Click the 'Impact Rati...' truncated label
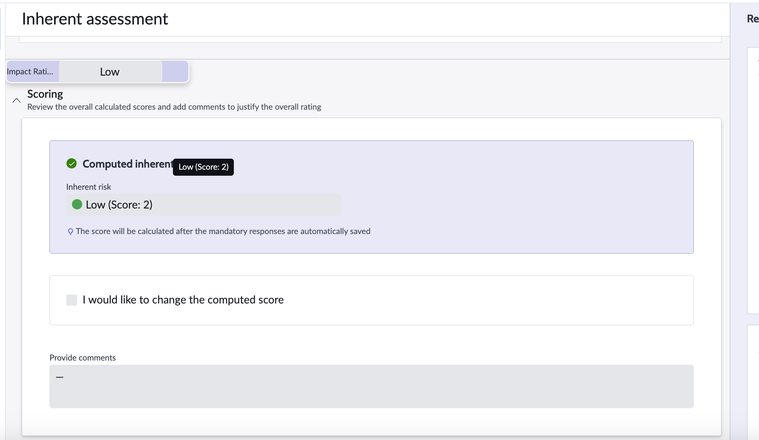The height and width of the screenshot is (440, 759). pos(30,72)
